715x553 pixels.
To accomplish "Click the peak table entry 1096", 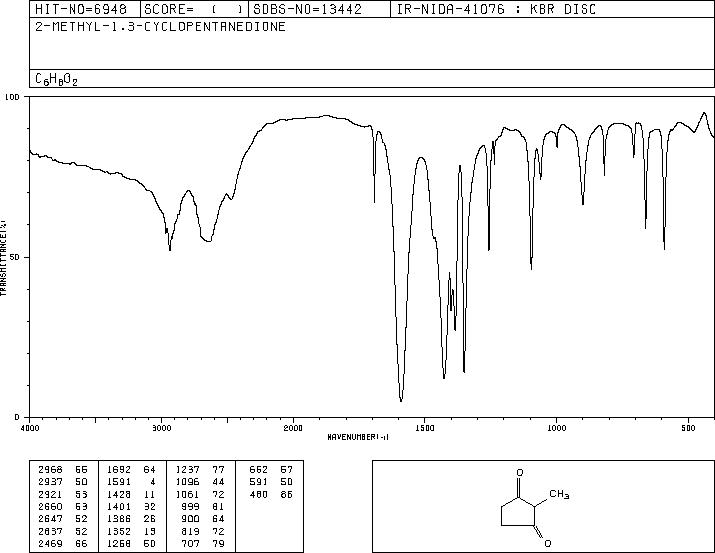I will (187, 481).
